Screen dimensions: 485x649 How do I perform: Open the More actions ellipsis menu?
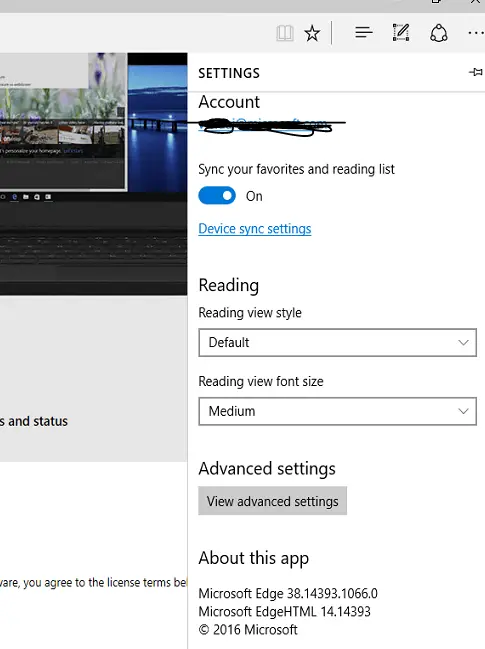coord(476,33)
